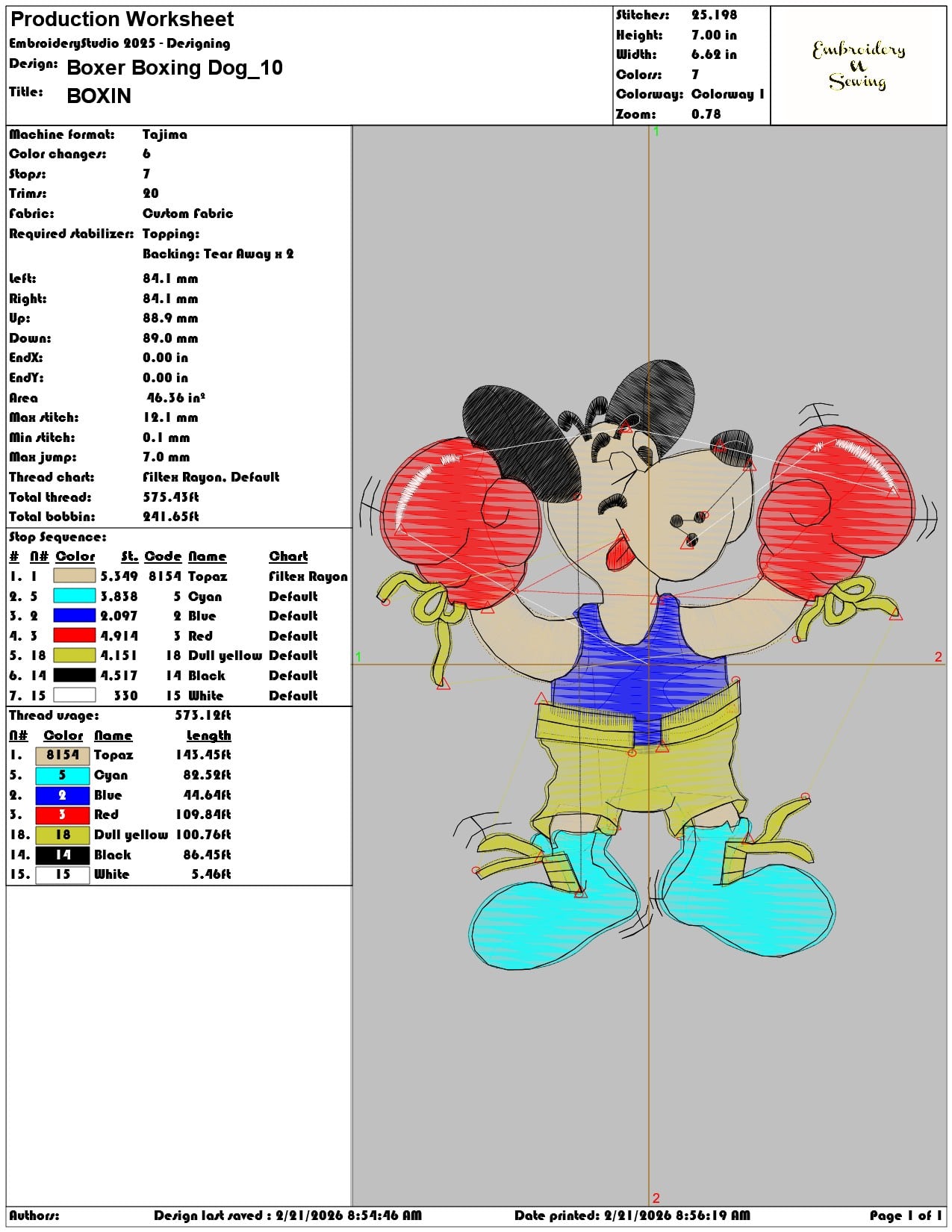
Task: Click the width value 6.62 in
Action: (x=714, y=55)
